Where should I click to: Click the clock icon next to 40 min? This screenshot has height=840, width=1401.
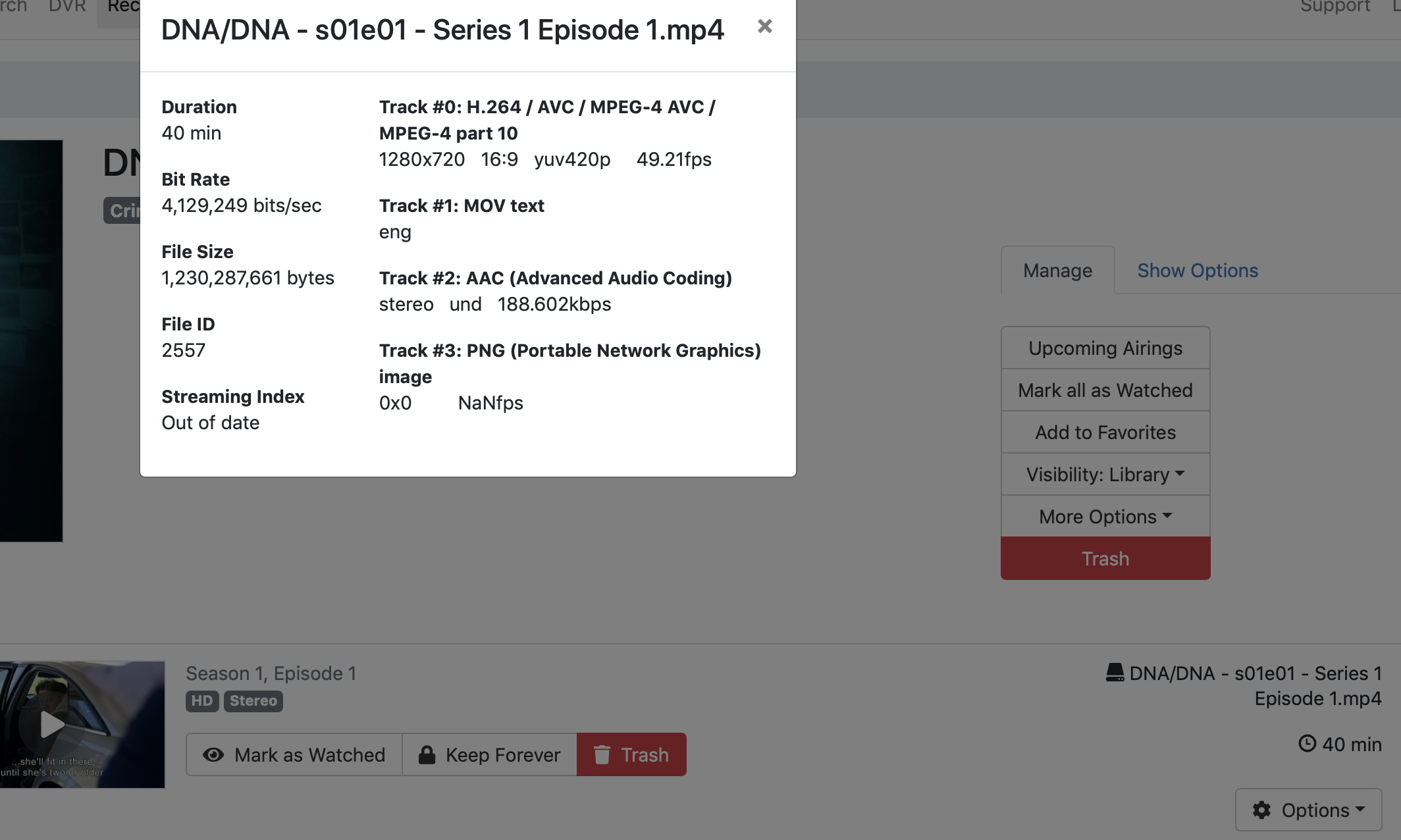pos(1307,744)
